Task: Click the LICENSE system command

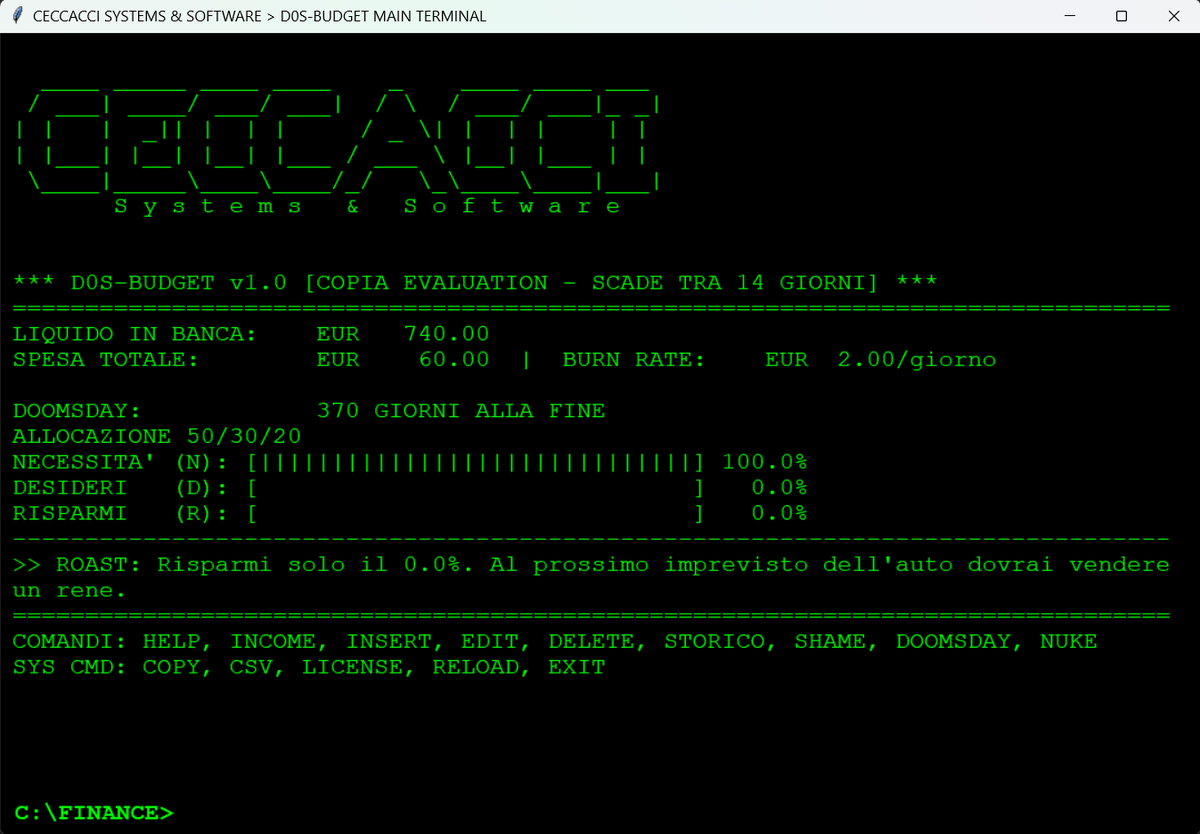Action: 353,667
